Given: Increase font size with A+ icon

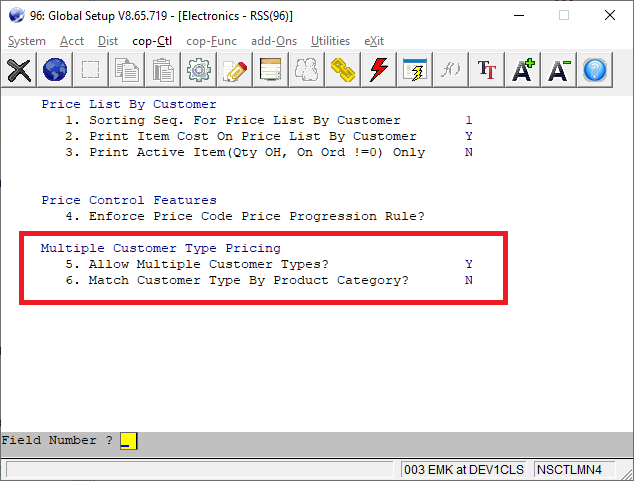Looking at the screenshot, I should point(522,70).
